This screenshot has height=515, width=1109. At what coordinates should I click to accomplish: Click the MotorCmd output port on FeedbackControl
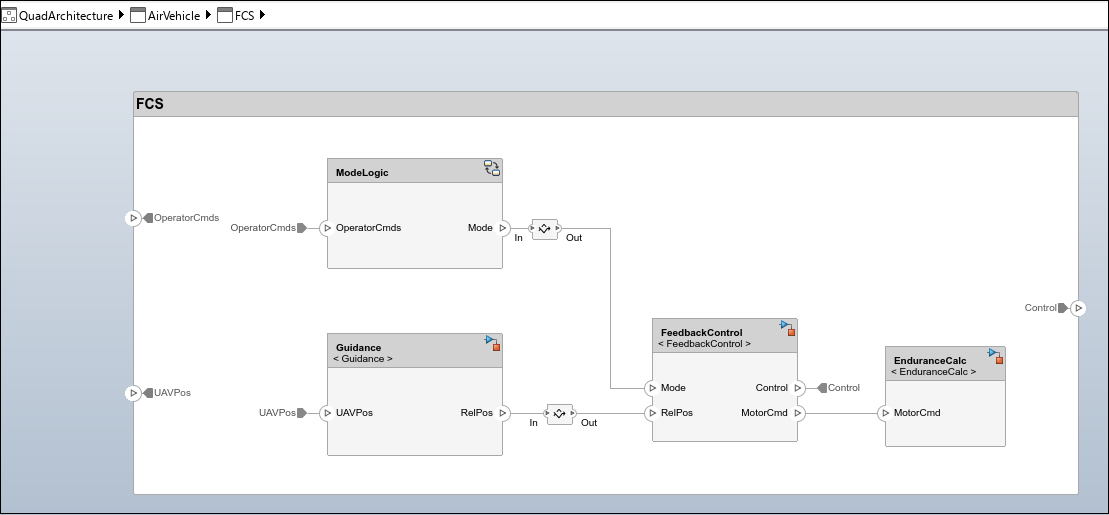[798, 412]
